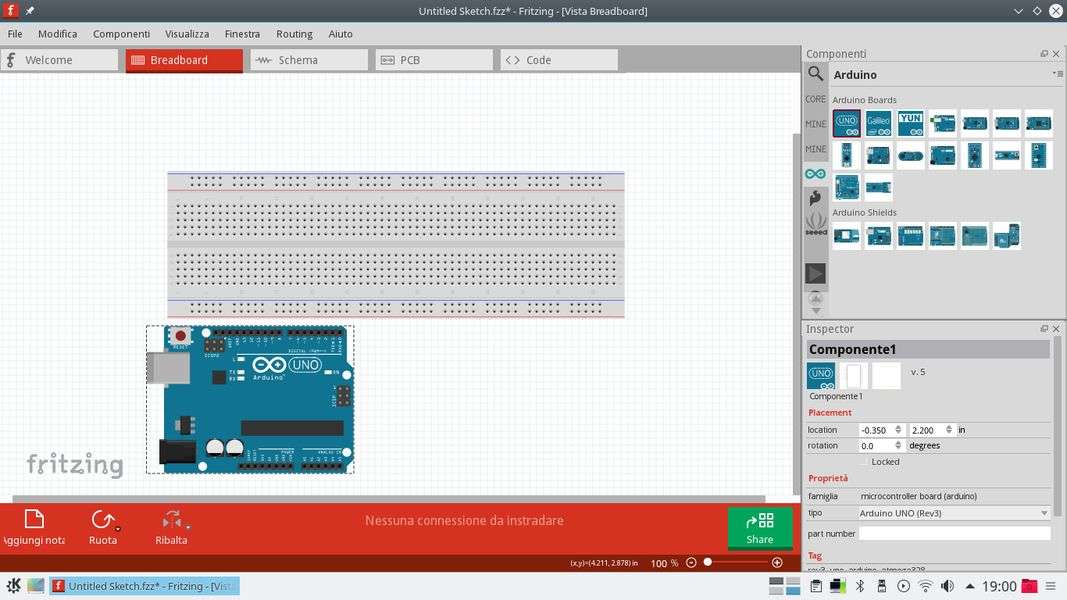This screenshot has width=1067, height=600.
Task: Switch to the PCB tab
Action: click(x=434, y=60)
